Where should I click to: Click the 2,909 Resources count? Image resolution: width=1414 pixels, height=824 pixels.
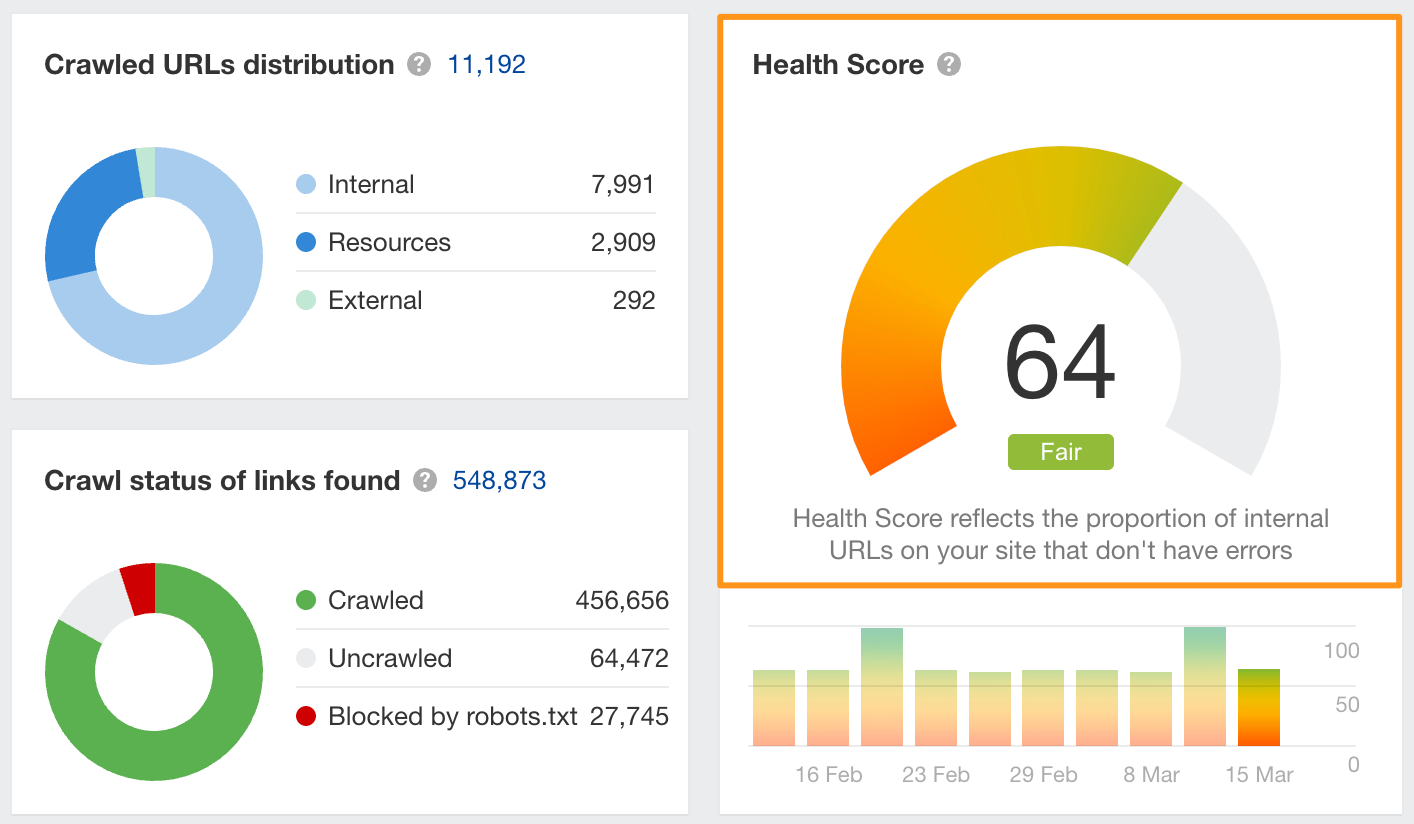622,243
